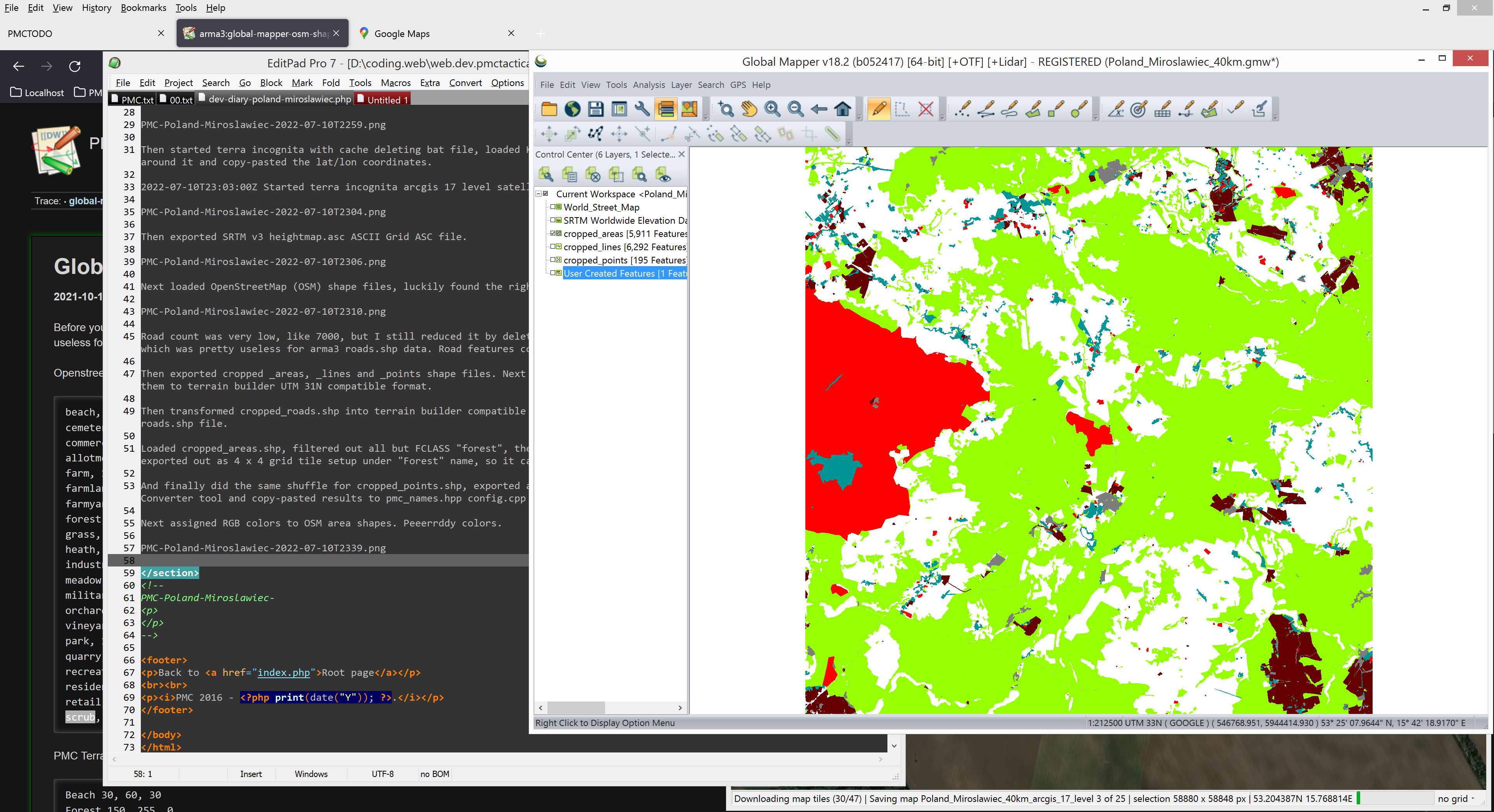This screenshot has width=1494, height=812.
Task: Open Global Mapper Analysis menu
Action: [649, 85]
